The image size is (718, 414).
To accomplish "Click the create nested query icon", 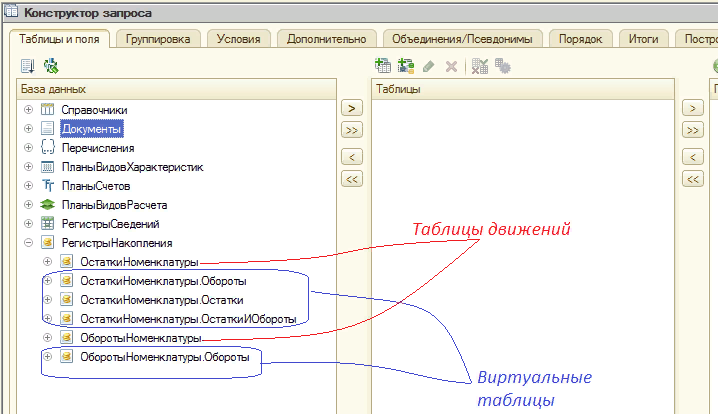I will coord(383,66).
